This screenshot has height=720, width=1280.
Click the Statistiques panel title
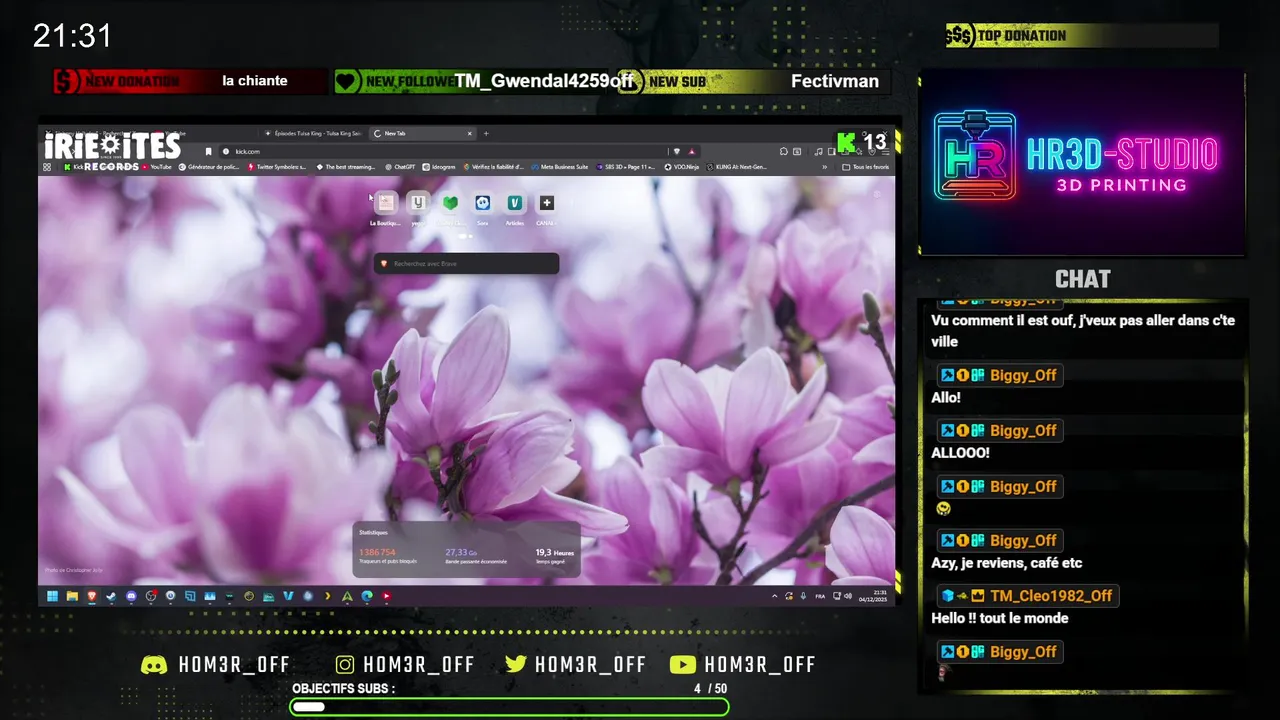click(x=372, y=533)
